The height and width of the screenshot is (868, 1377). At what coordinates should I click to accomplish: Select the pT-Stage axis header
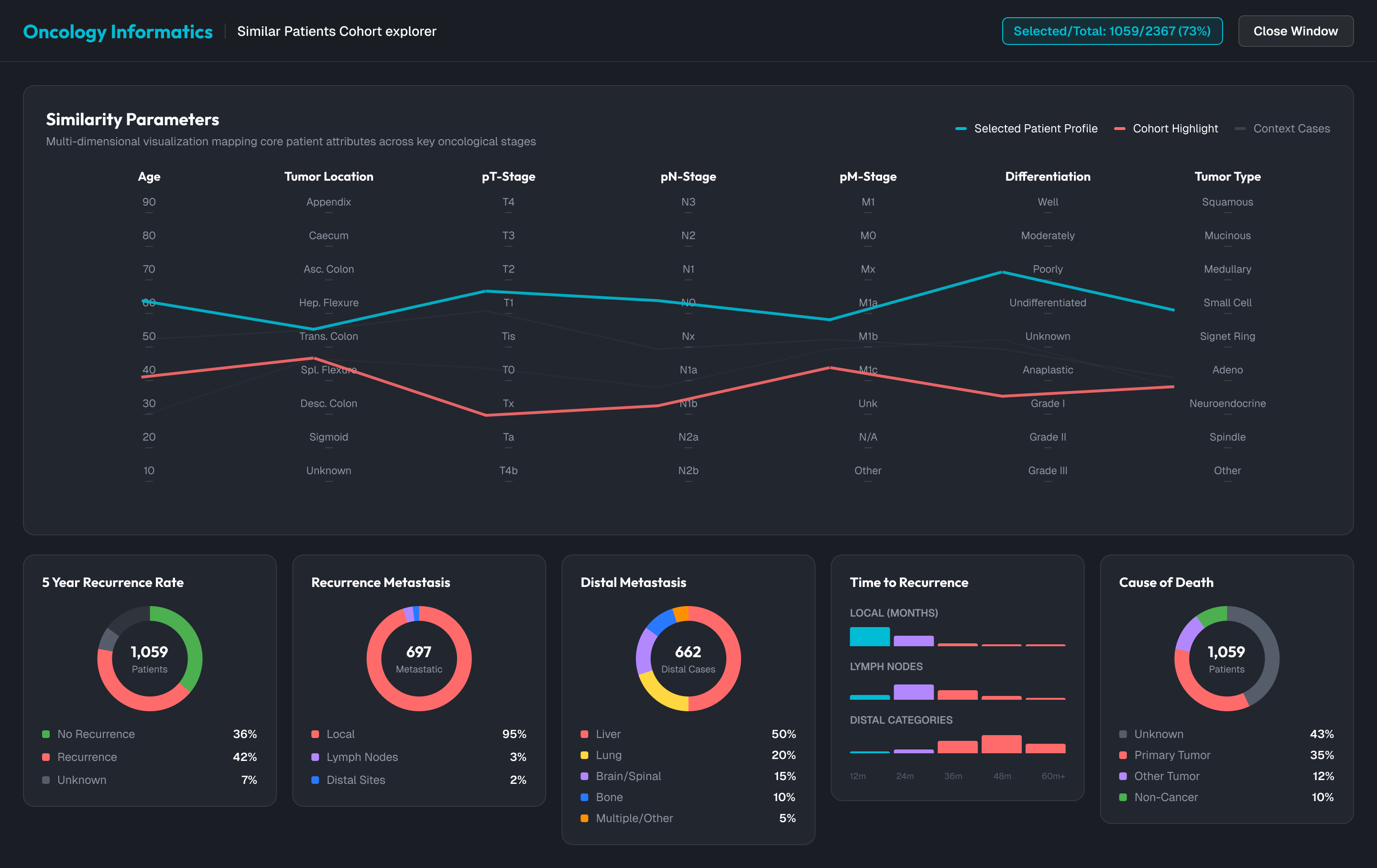point(508,177)
